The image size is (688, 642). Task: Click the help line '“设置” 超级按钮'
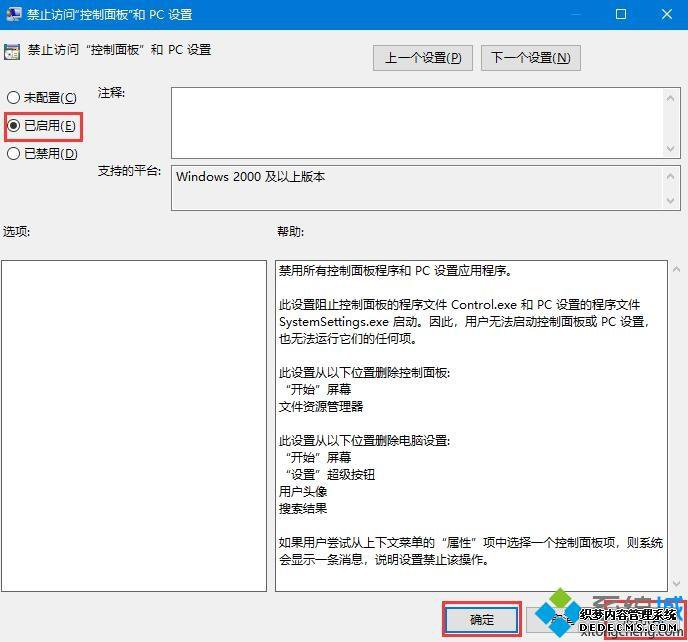[x=330, y=474]
